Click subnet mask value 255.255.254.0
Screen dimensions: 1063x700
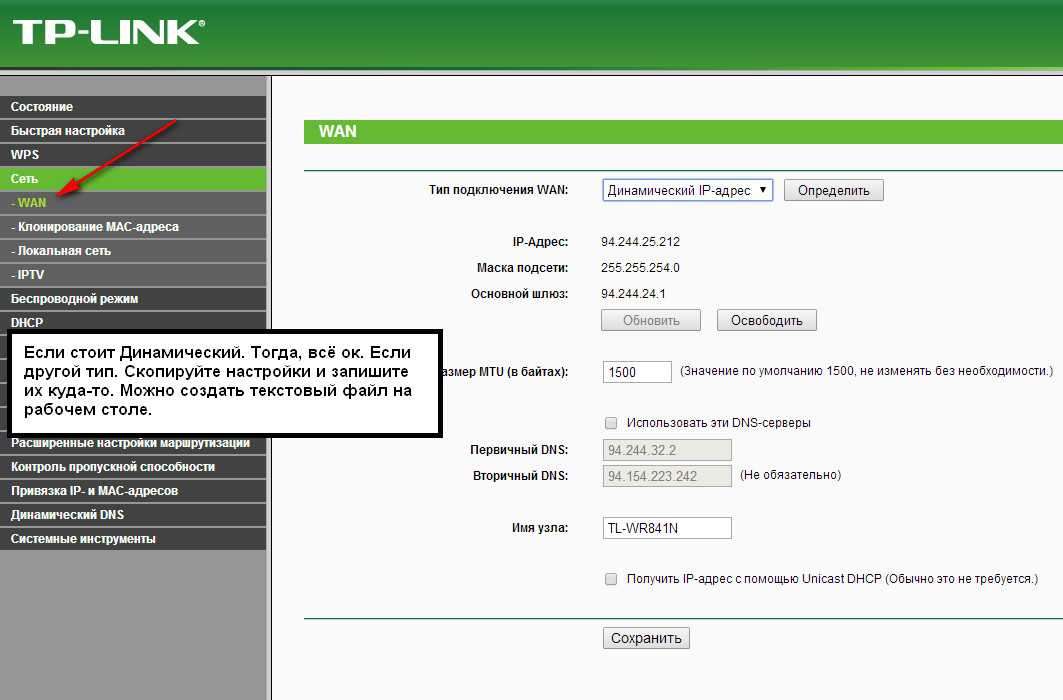click(x=640, y=268)
